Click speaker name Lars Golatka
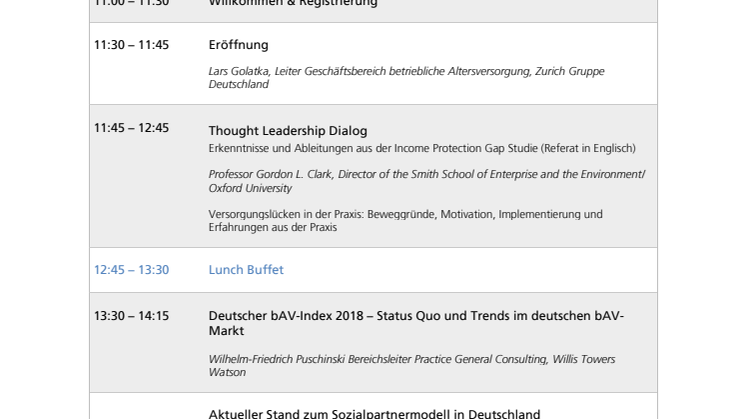This screenshot has height=419, width=746. [236, 72]
